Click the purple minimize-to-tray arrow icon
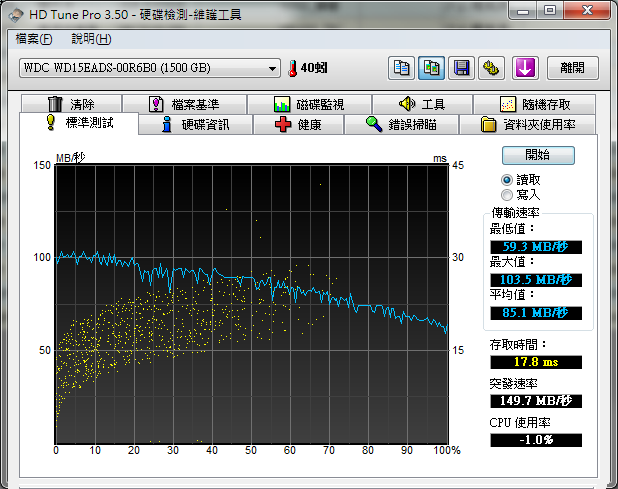The height and width of the screenshot is (489, 618). click(525, 68)
